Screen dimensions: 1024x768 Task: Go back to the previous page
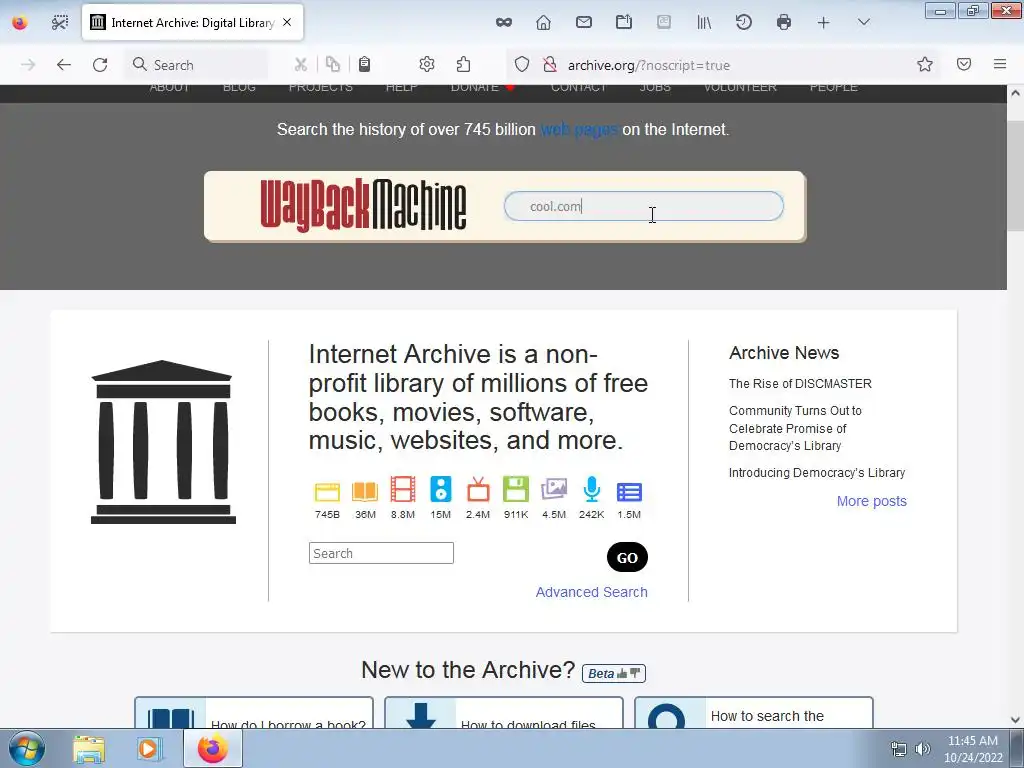coord(63,65)
